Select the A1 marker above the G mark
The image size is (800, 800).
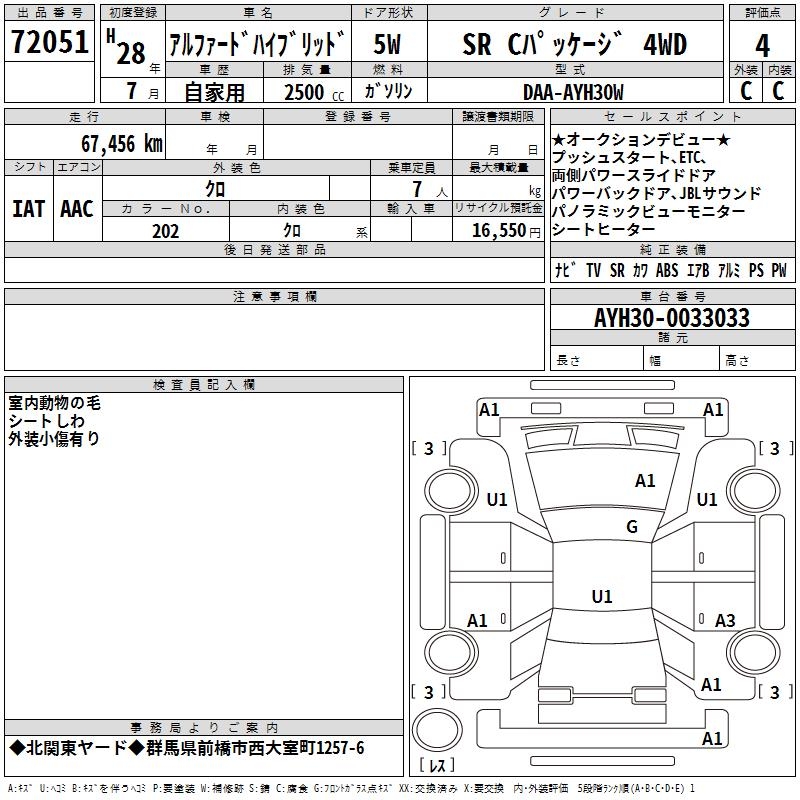click(x=645, y=481)
